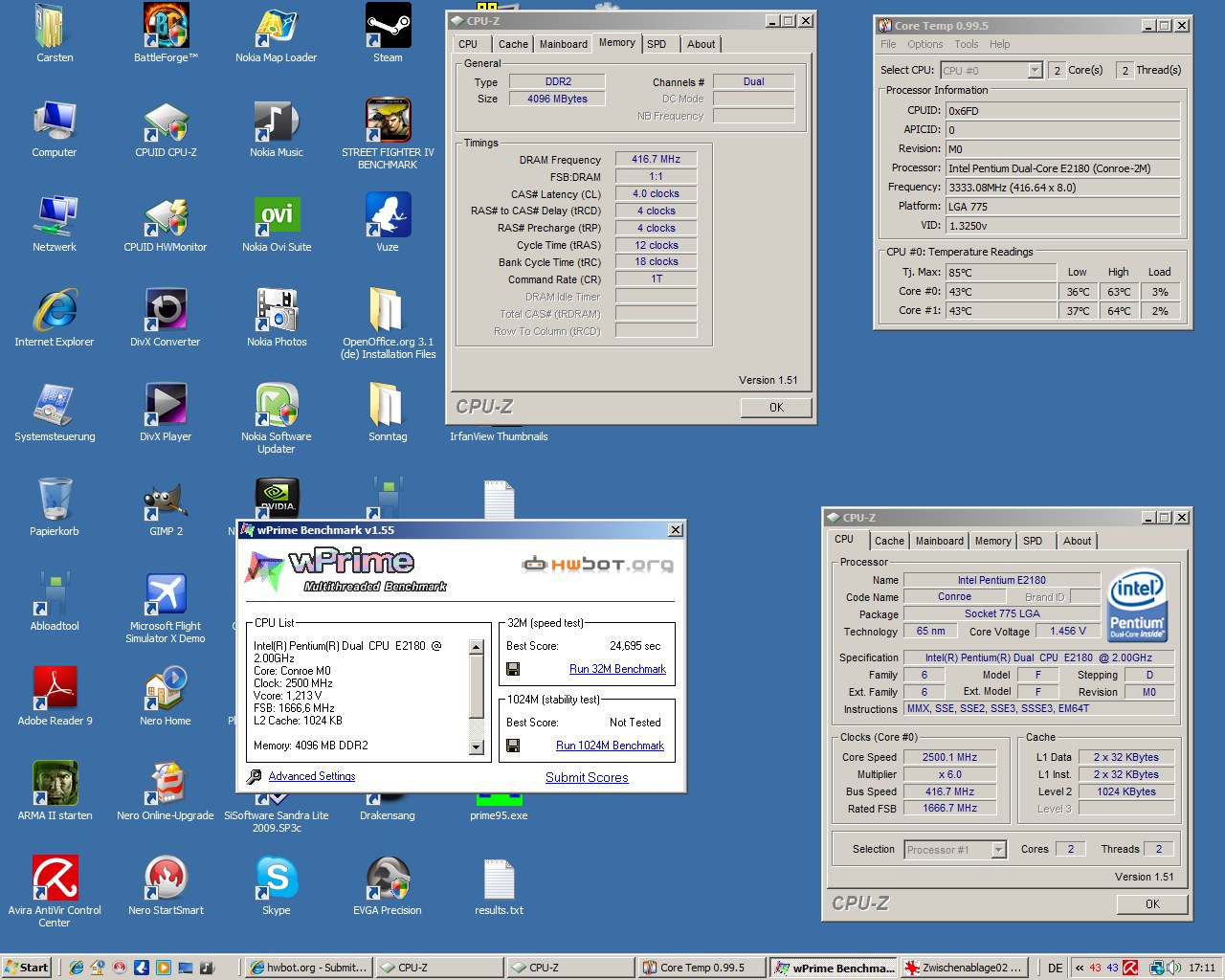Viewport: 1225px width, 980px height.
Task: Select the CPUID HWMonitor desktop icon
Action: click(x=166, y=224)
